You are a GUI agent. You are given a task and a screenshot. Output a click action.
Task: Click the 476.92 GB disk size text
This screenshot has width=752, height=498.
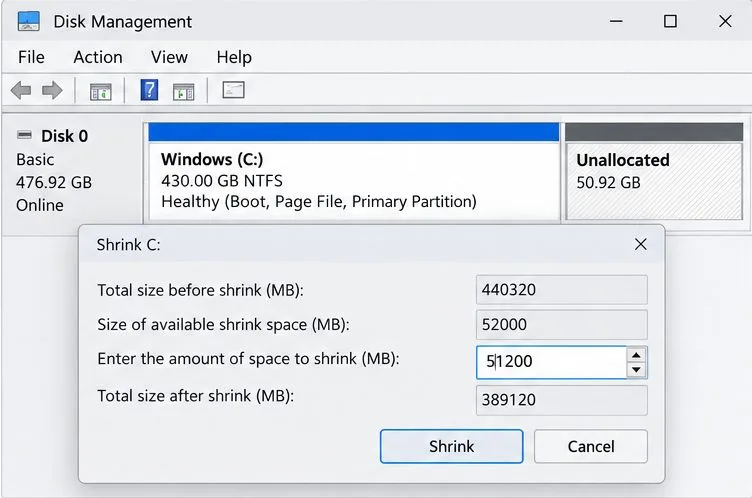54,182
